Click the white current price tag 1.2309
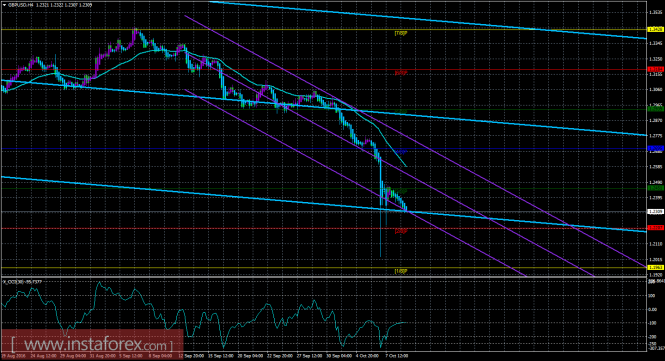665x361 pixels. (655, 211)
